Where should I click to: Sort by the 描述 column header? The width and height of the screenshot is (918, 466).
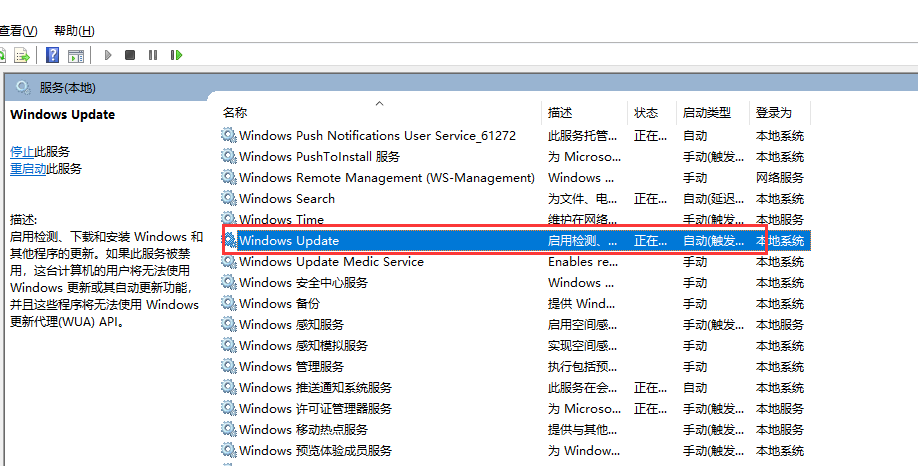(x=585, y=112)
